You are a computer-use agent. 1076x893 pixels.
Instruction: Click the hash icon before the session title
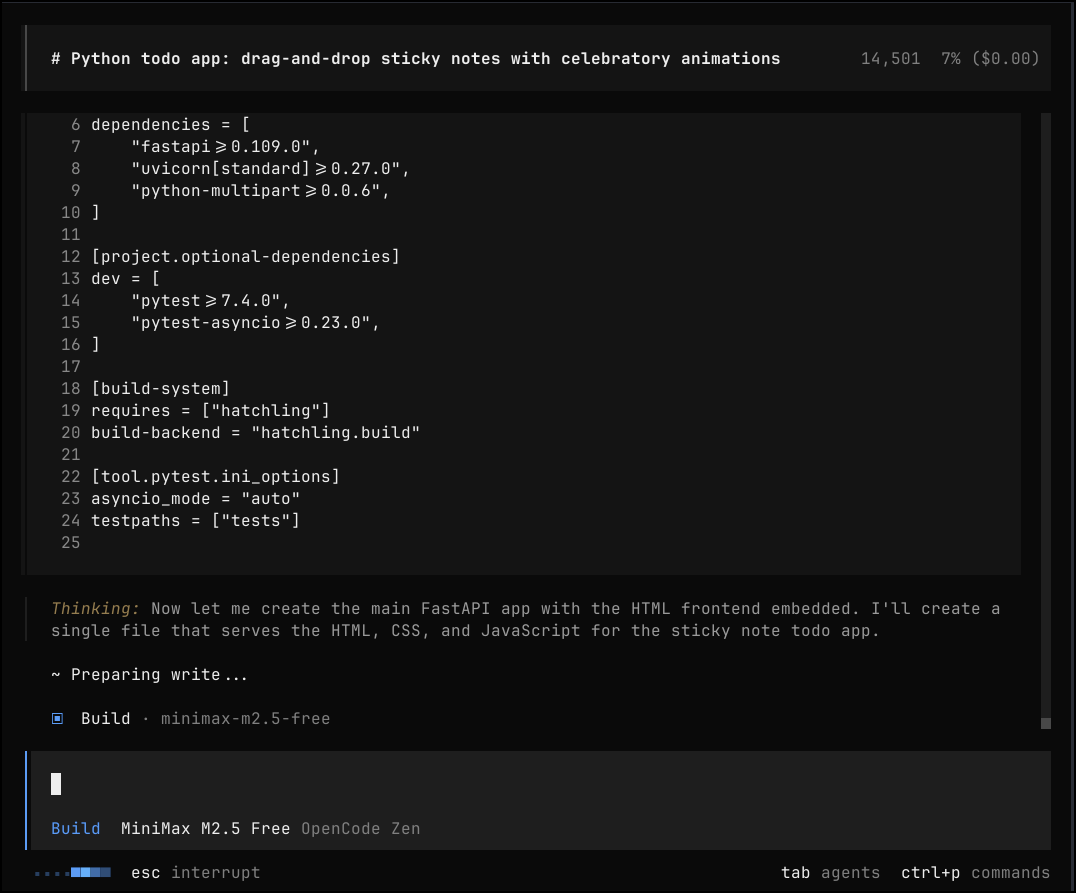click(x=55, y=58)
